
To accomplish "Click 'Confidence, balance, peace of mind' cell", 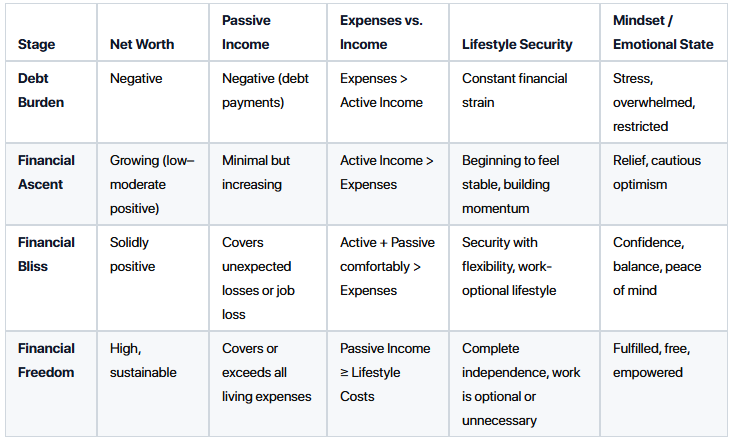I will [x=657, y=266].
